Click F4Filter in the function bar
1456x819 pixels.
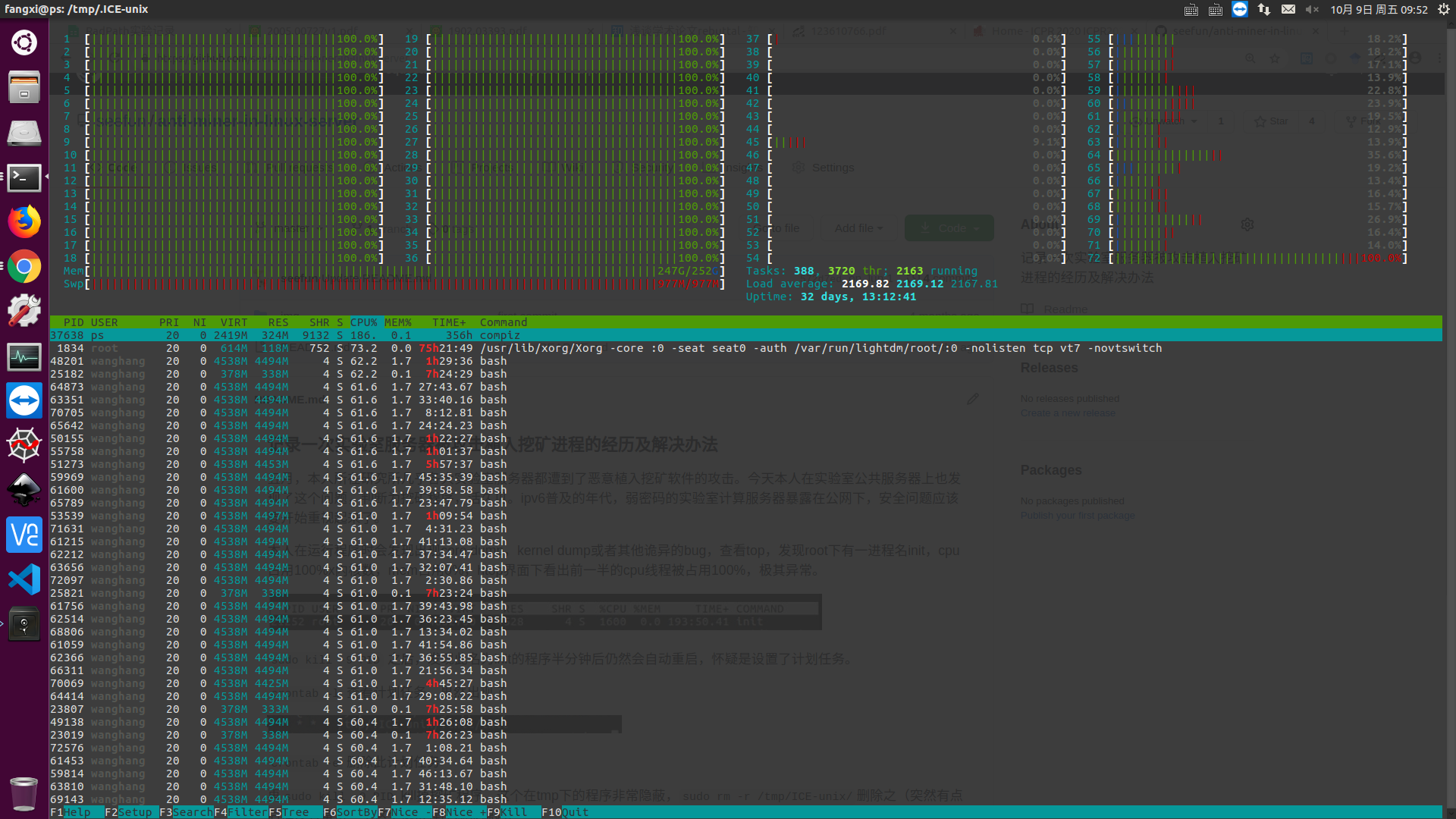click(x=240, y=812)
